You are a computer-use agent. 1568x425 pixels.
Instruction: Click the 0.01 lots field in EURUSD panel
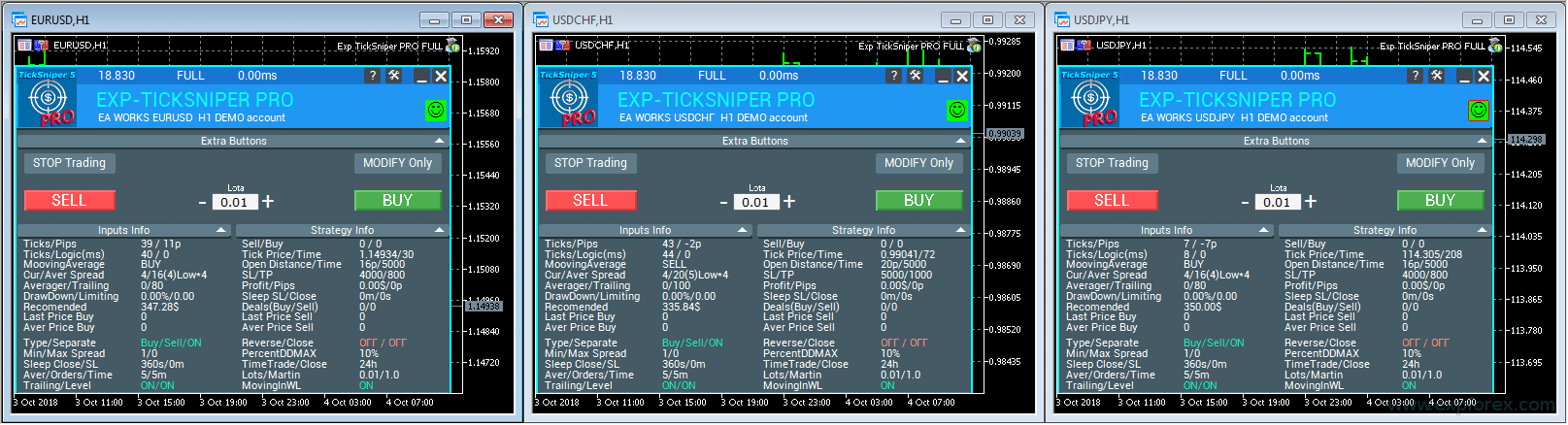[x=234, y=202]
